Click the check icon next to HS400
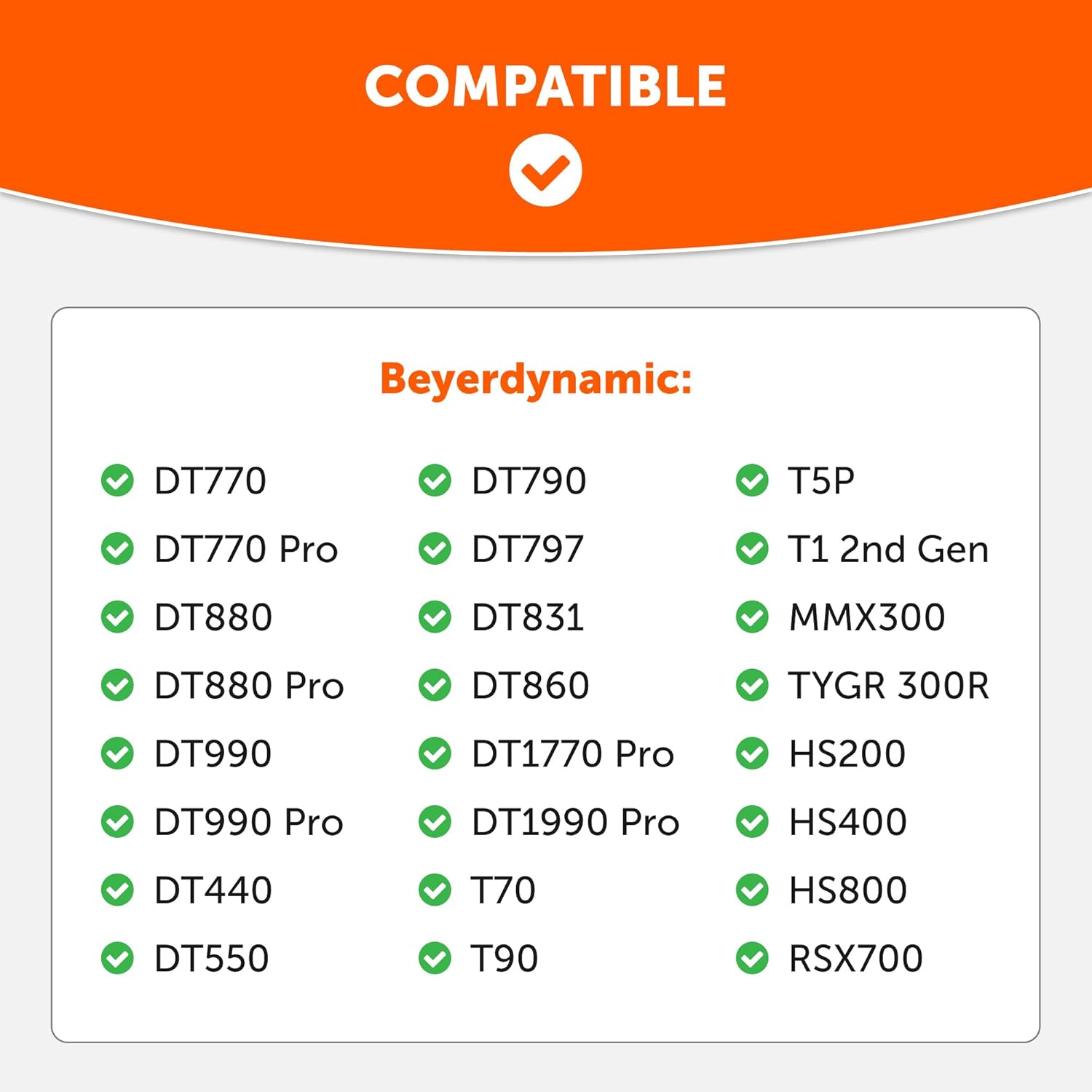 click(x=752, y=822)
